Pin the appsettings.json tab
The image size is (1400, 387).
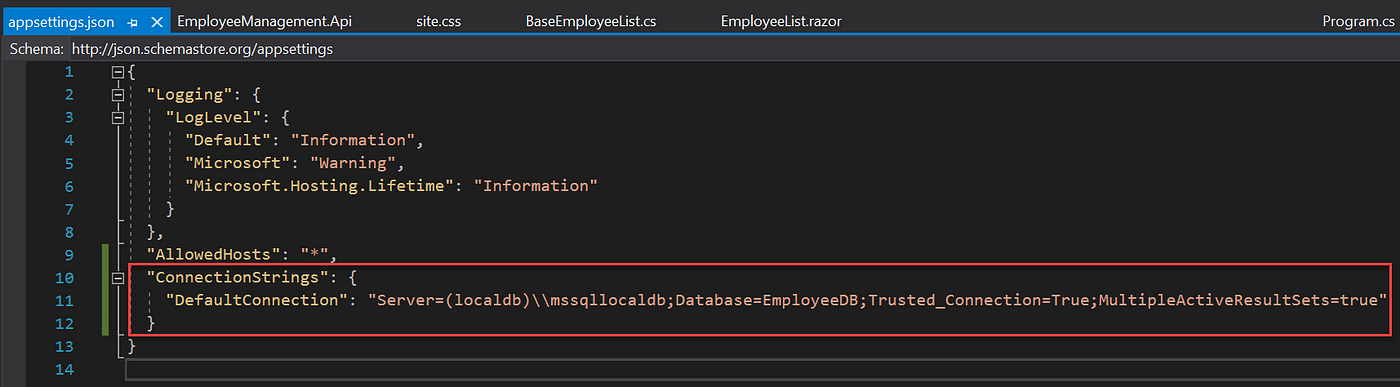click(132, 21)
